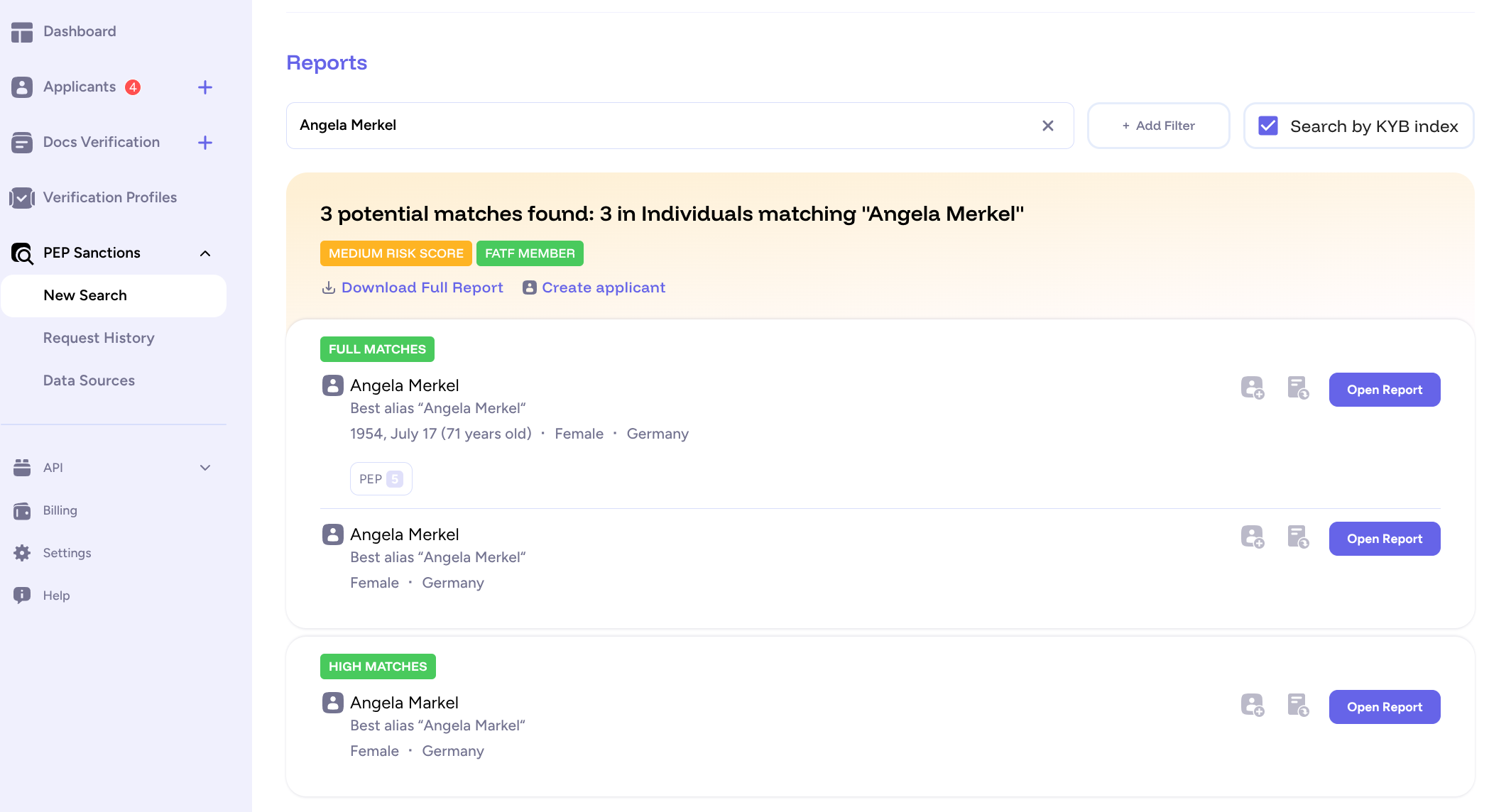The image size is (1489, 812).
Task: Click the plus next to Docs Verification
Action: click(205, 142)
